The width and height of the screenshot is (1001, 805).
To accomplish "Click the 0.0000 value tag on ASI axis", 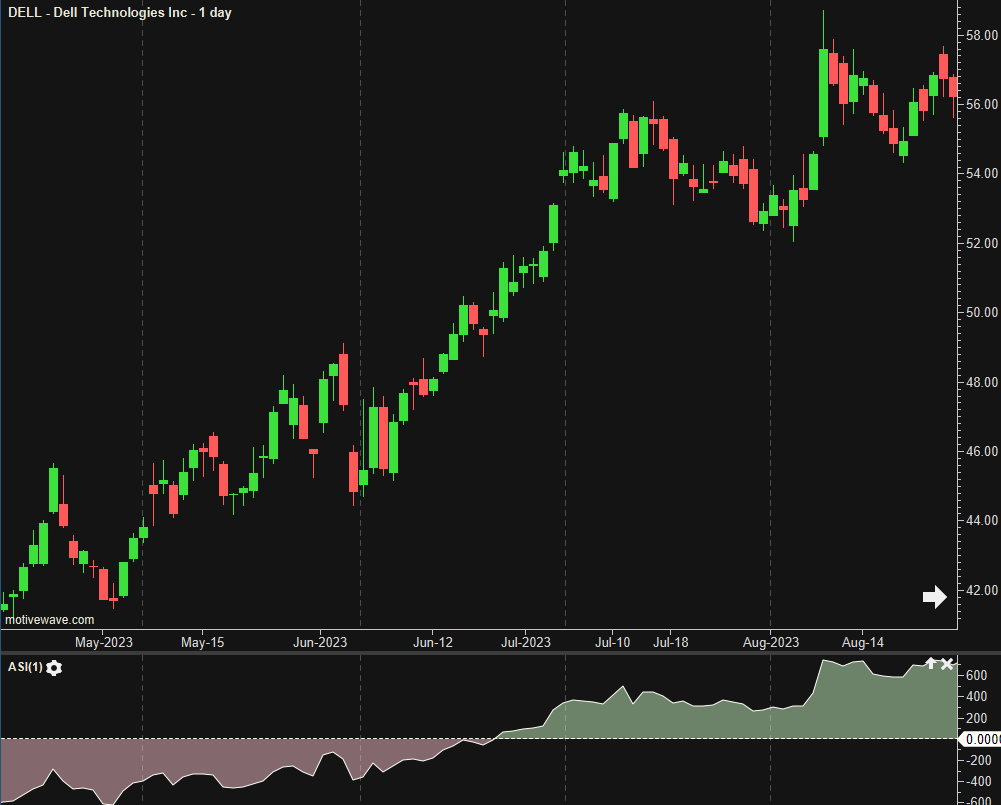I will tap(980, 739).
